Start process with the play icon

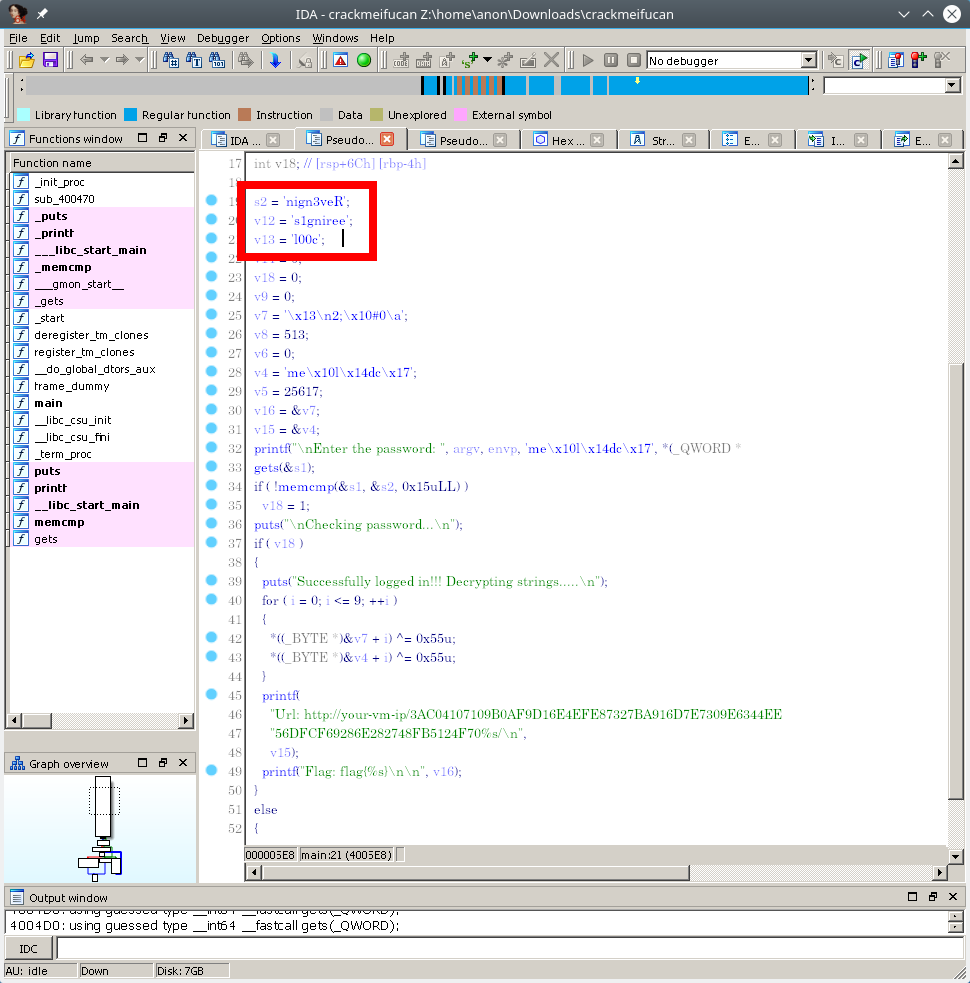tap(588, 60)
